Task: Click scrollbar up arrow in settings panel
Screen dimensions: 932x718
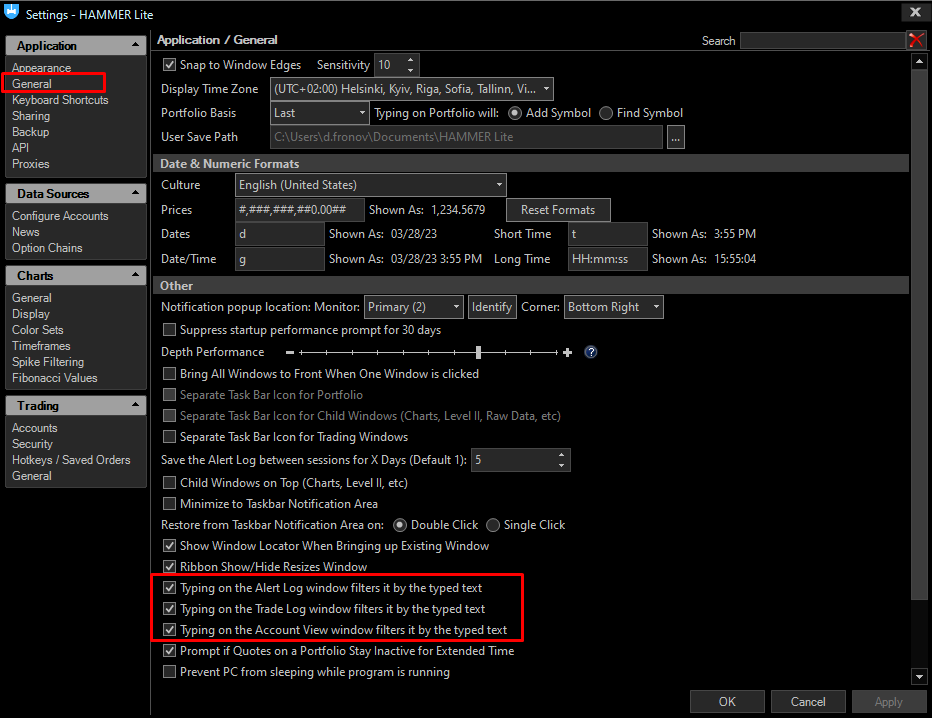Action: (920, 61)
